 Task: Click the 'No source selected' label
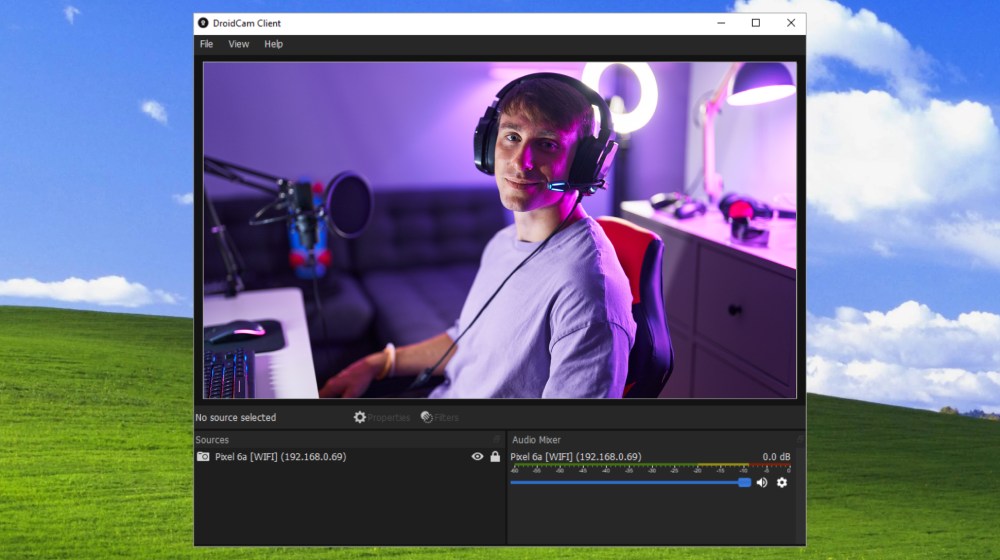pos(235,417)
